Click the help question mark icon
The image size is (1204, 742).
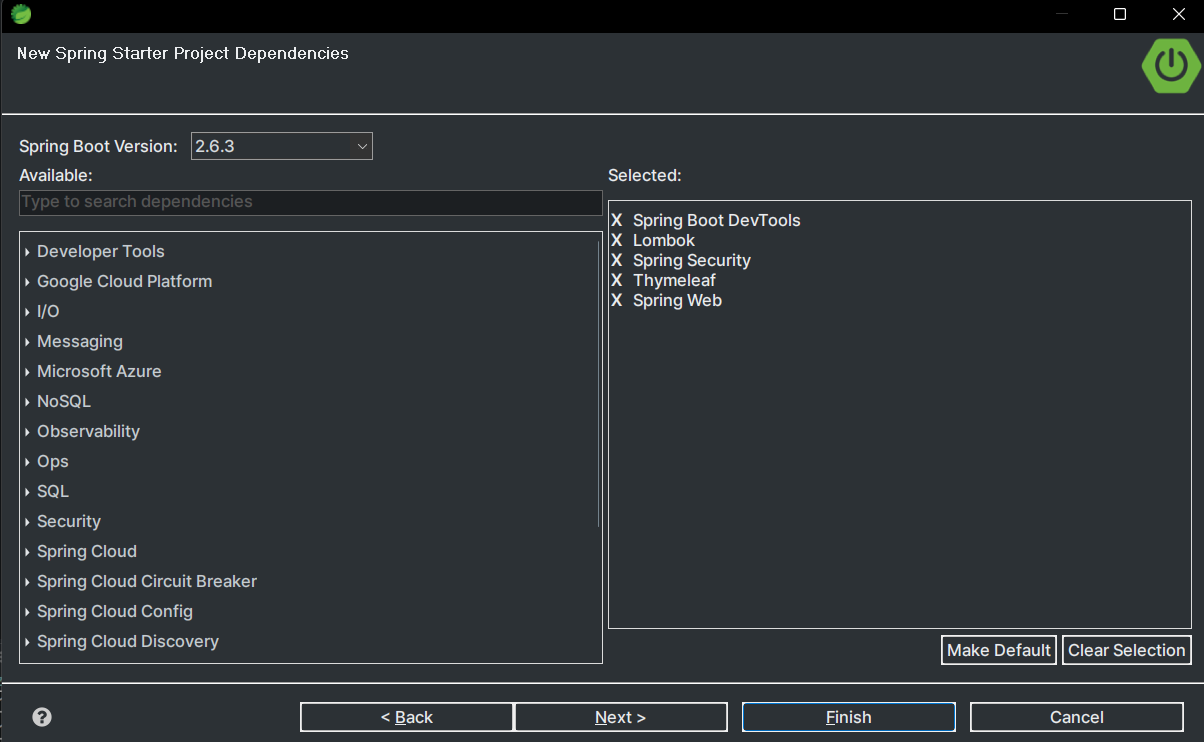[x=42, y=717]
